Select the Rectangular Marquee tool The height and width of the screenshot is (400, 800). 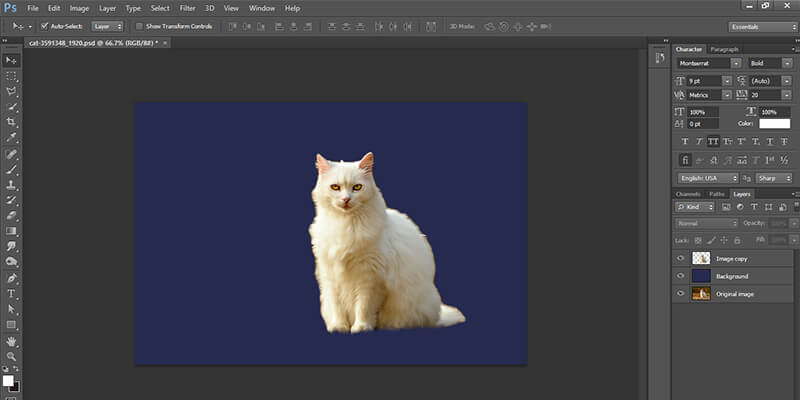11,76
